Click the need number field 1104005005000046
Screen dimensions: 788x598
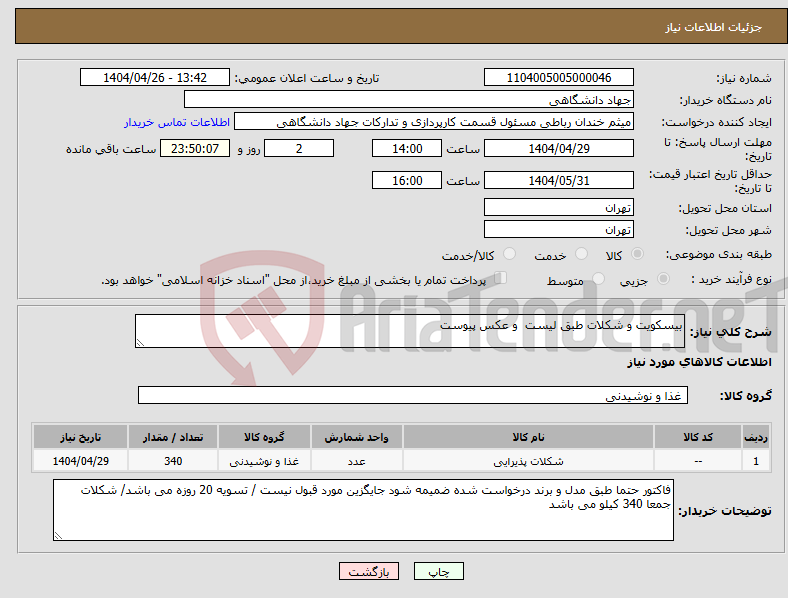(x=559, y=77)
